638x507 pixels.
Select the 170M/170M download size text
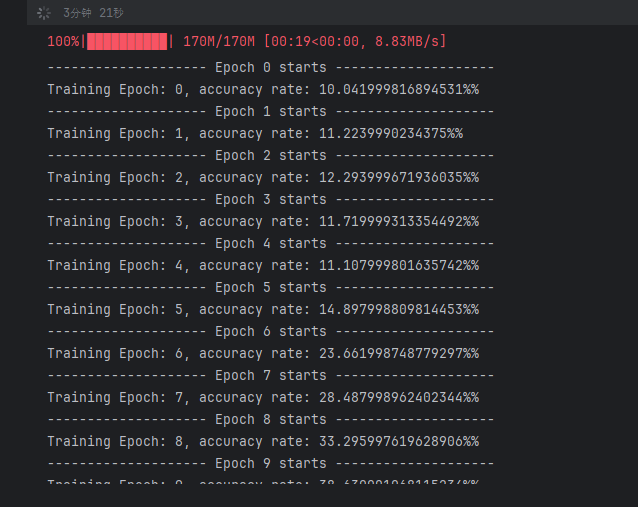pos(219,41)
